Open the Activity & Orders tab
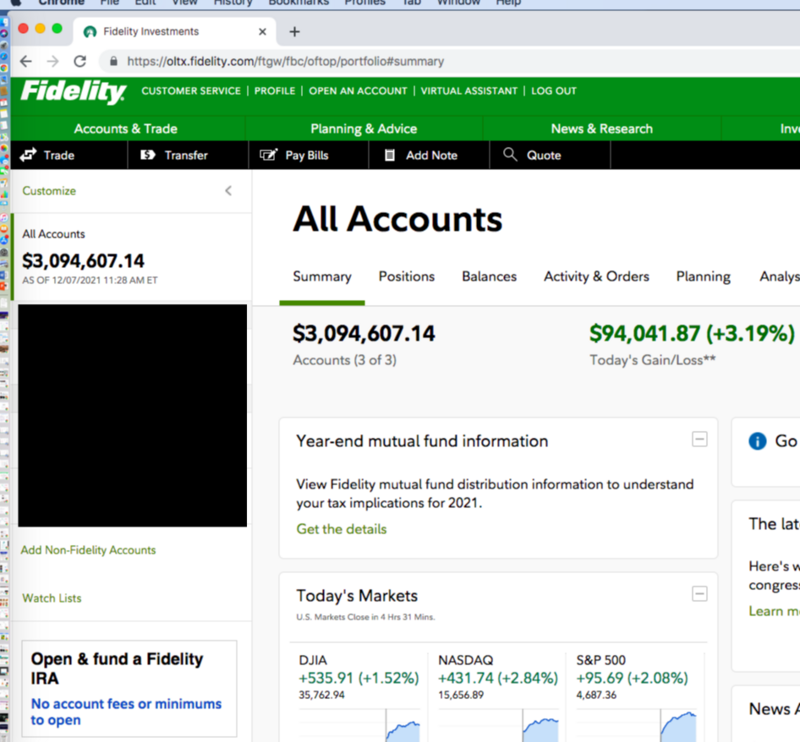The image size is (800, 742). pyautogui.click(x=596, y=277)
